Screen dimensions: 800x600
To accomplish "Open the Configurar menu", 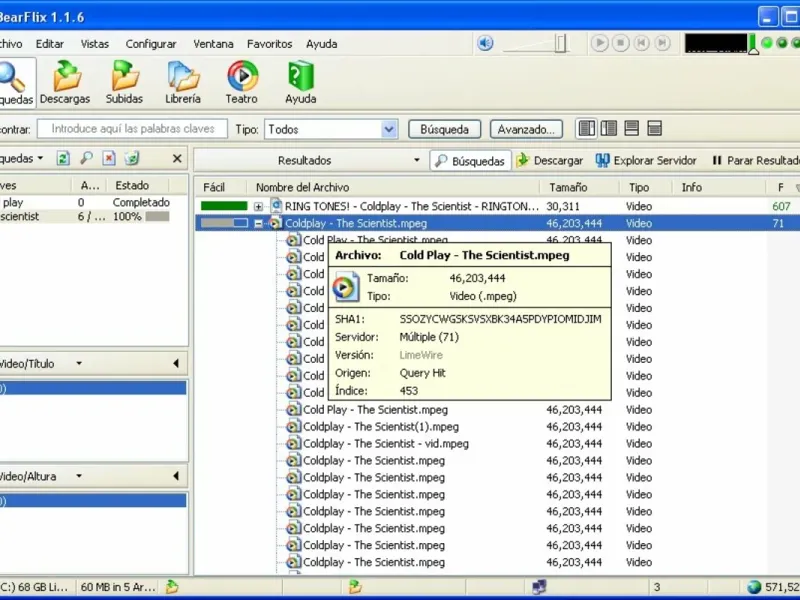I will (x=151, y=44).
